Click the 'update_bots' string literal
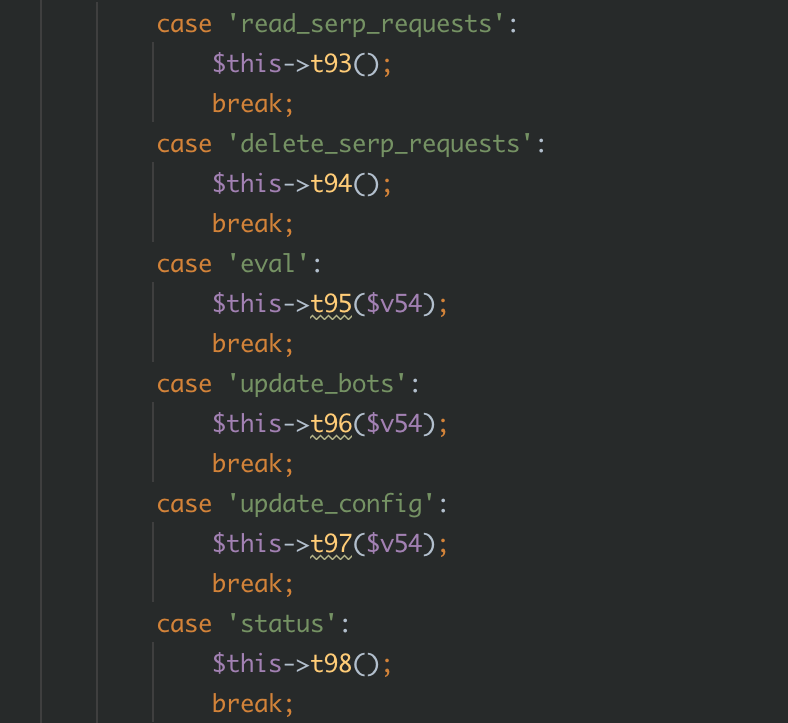788x723 pixels. pos(324,384)
